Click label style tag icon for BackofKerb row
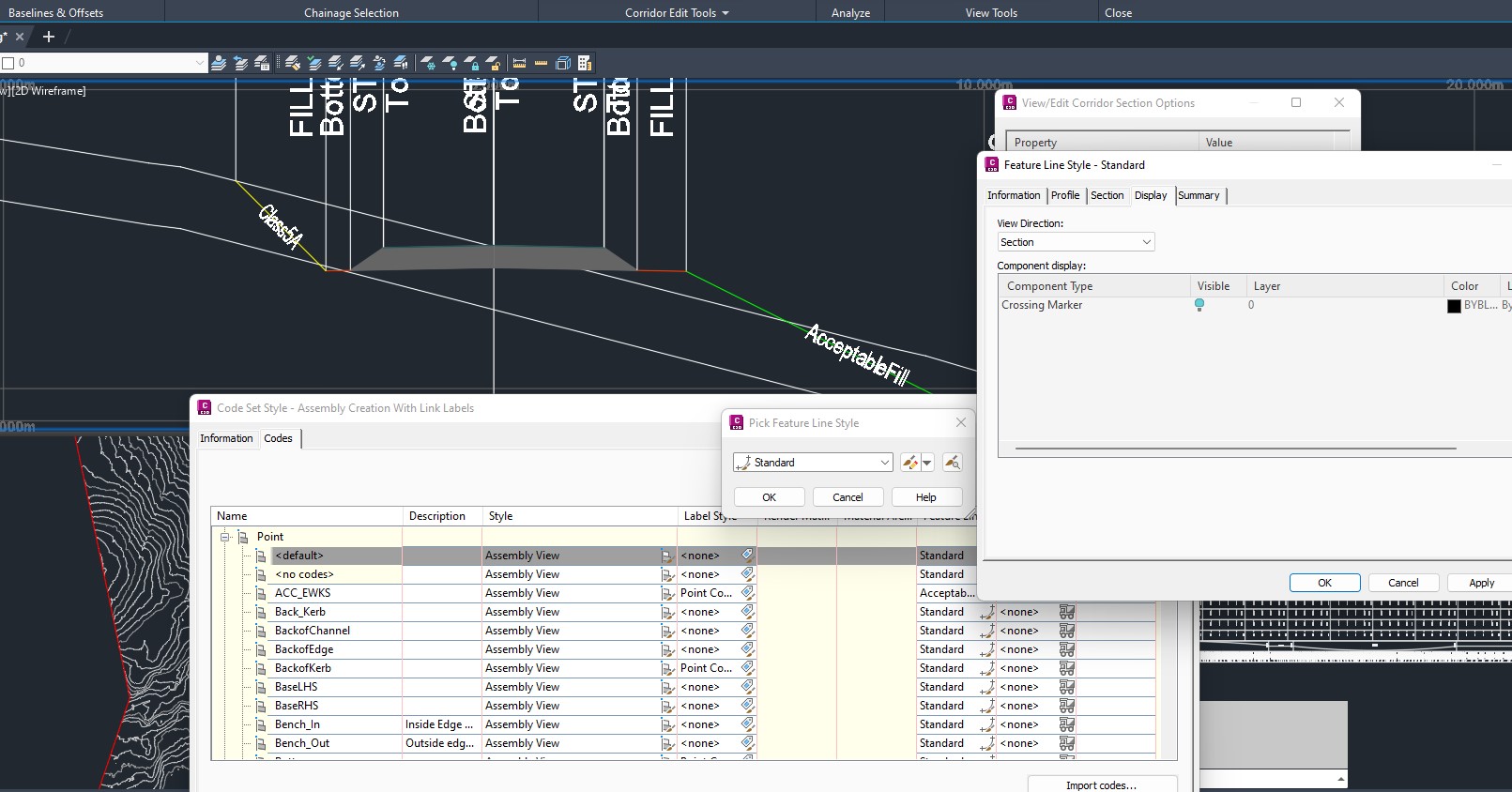Screen dimensions: 1512x792 pos(747,668)
